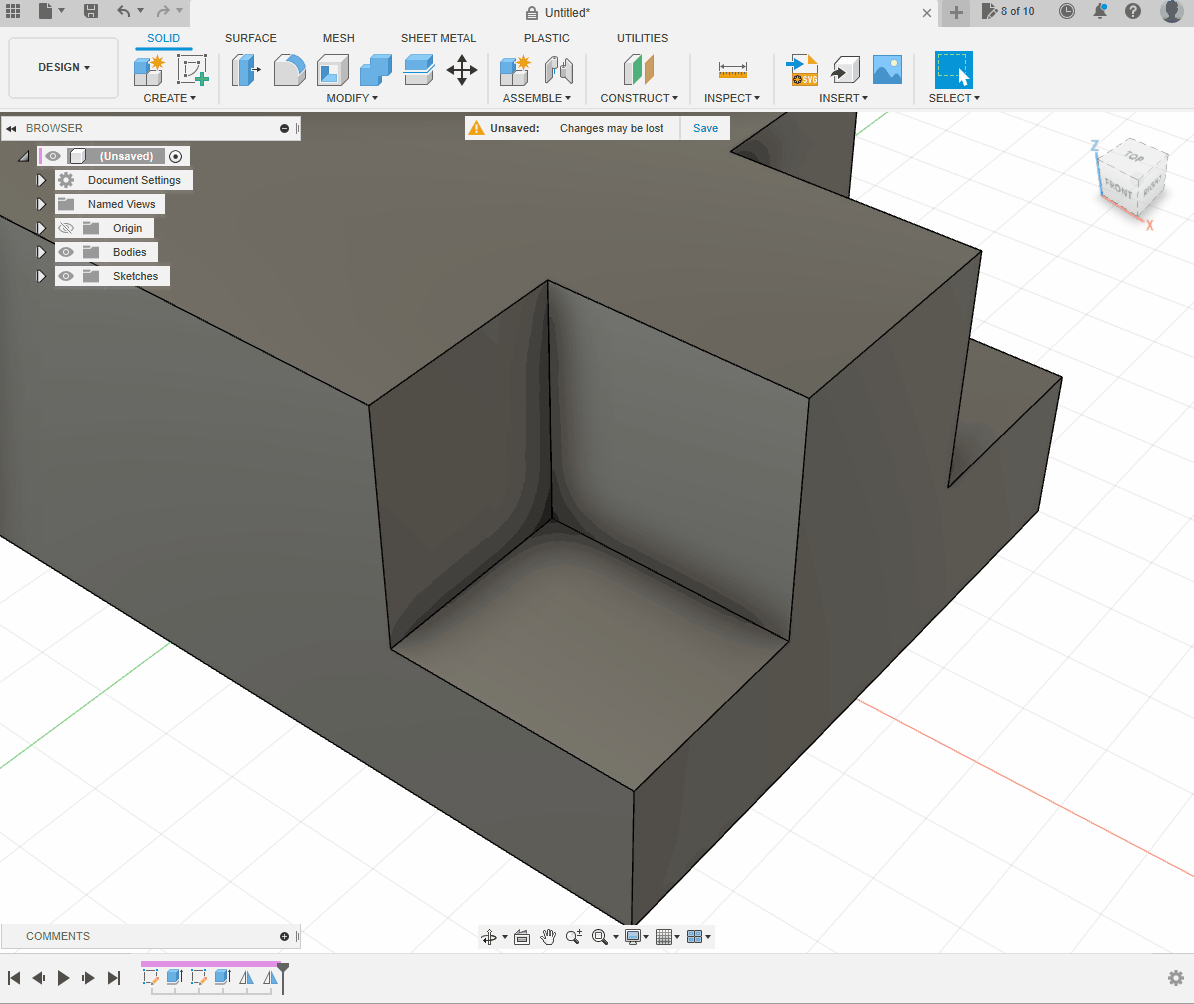The width and height of the screenshot is (1194, 1004).
Task: Expand the Document Settings node
Action: (x=41, y=180)
